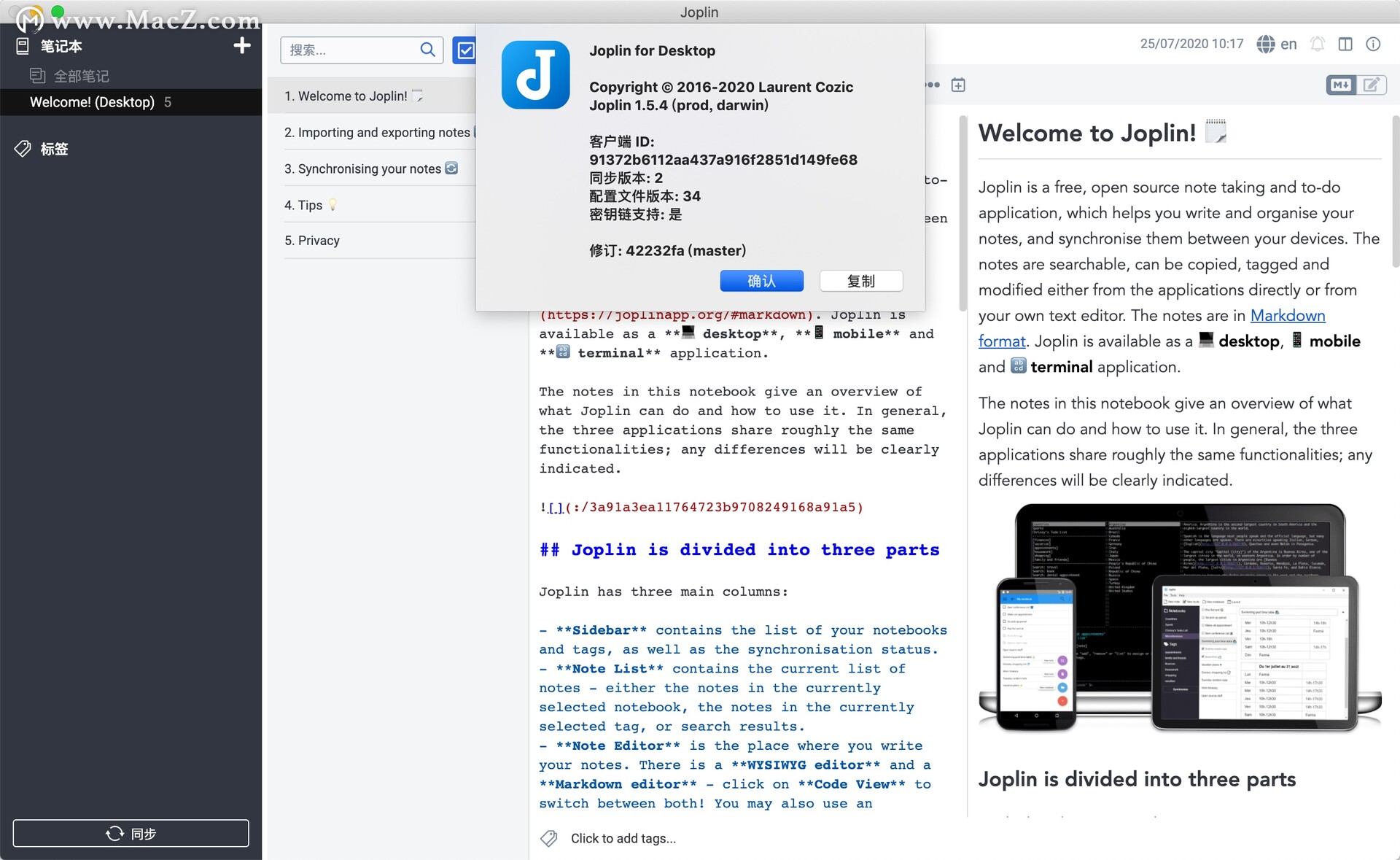Click the 修订: 42232fa (master) text

click(x=668, y=251)
